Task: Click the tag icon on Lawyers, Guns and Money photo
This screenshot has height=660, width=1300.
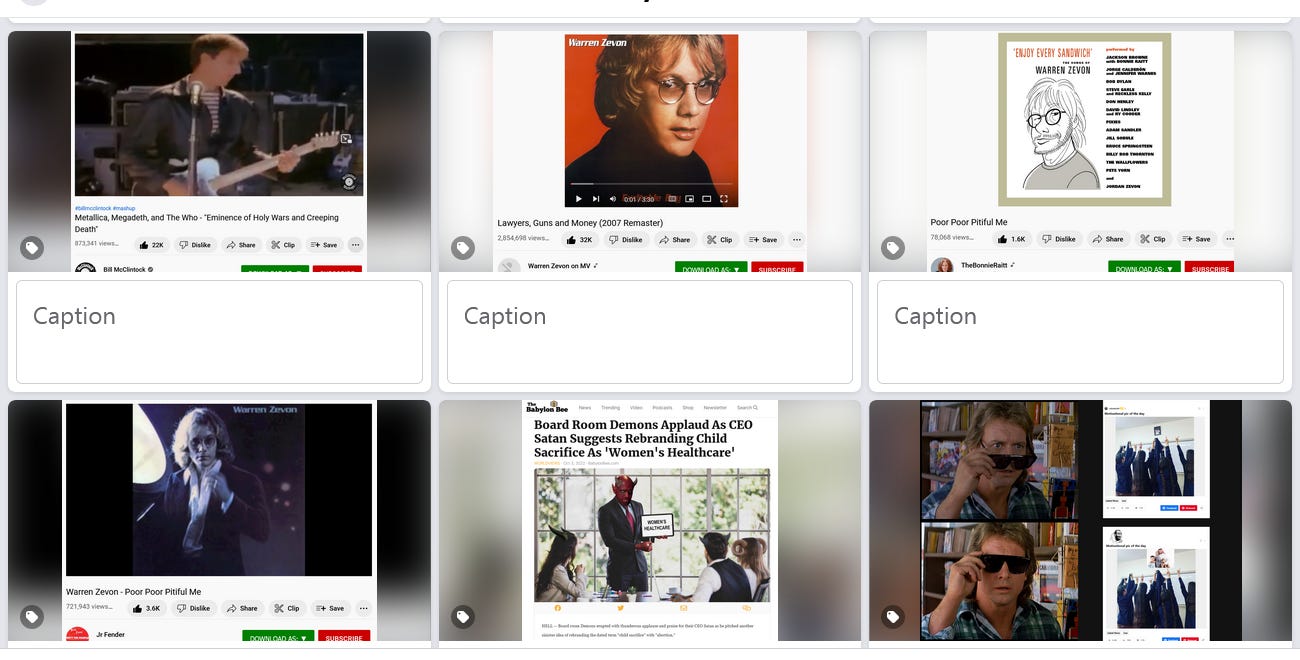Action: click(x=463, y=248)
